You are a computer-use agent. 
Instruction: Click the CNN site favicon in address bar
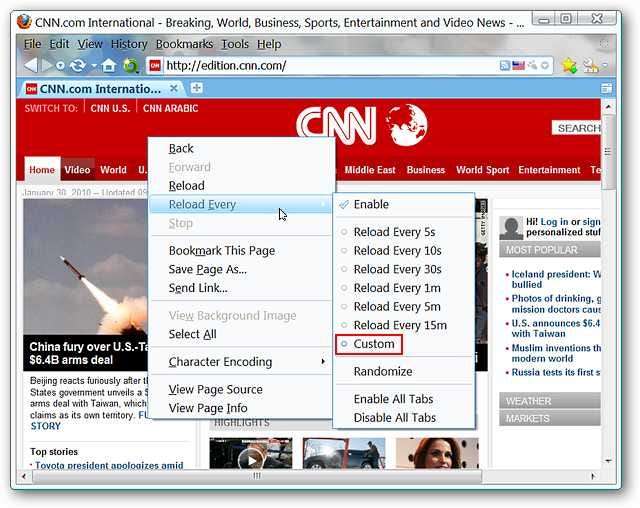(155, 66)
